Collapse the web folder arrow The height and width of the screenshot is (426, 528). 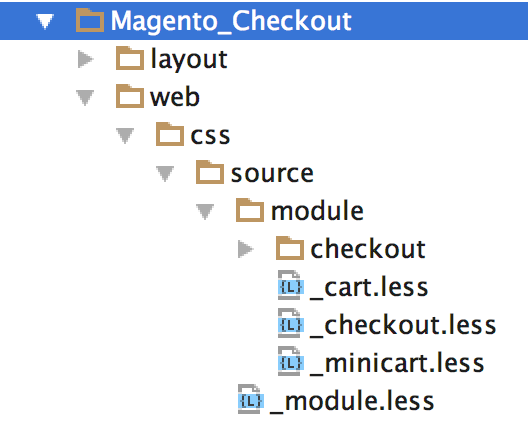[x=85, y=98]
